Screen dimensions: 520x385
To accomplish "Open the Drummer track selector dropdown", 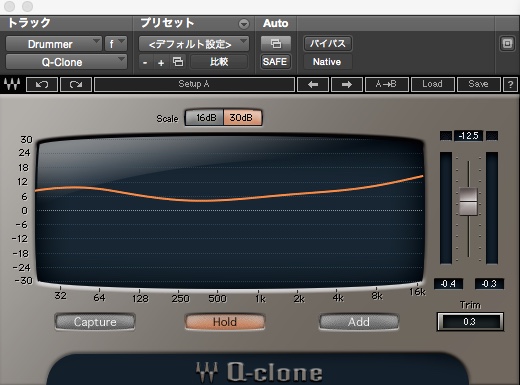I will [54, 44].
